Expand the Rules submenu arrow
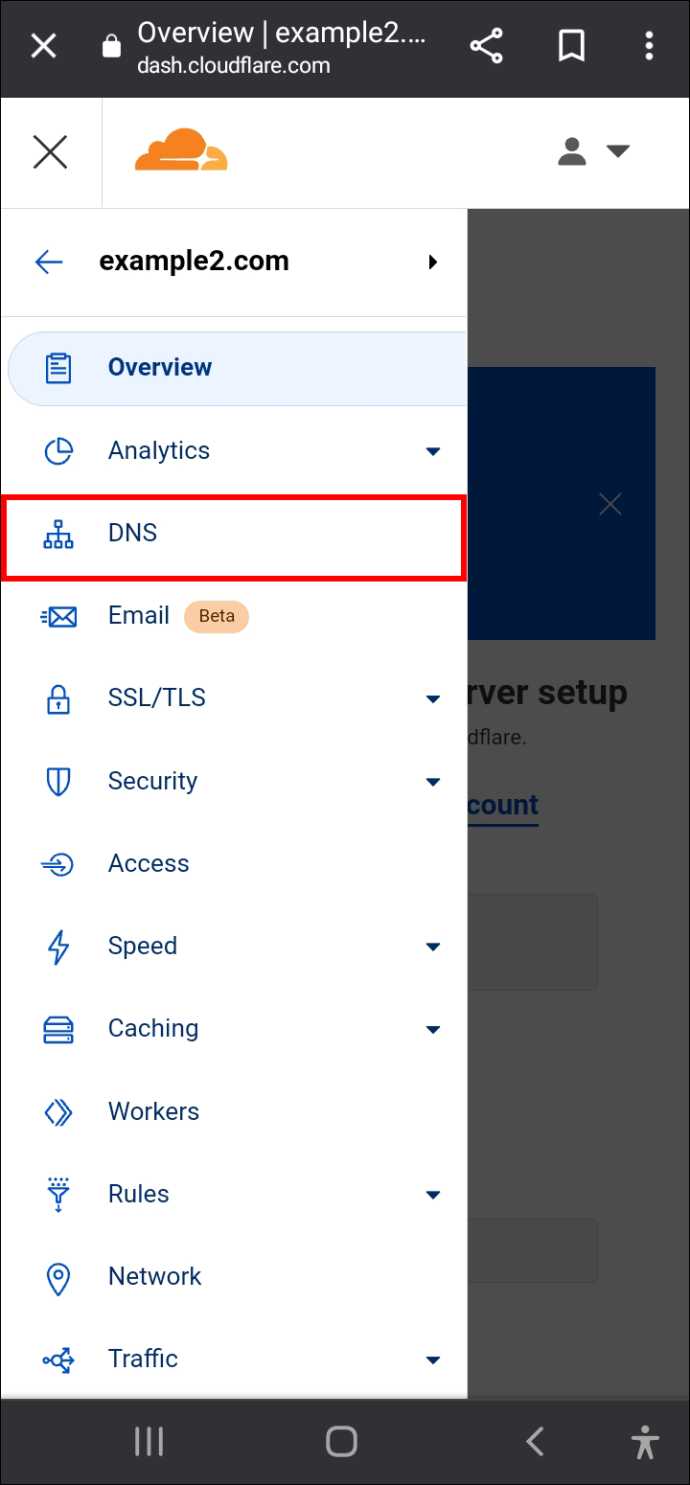This screenshot has width=690, height=1485. click(433, 1195)
